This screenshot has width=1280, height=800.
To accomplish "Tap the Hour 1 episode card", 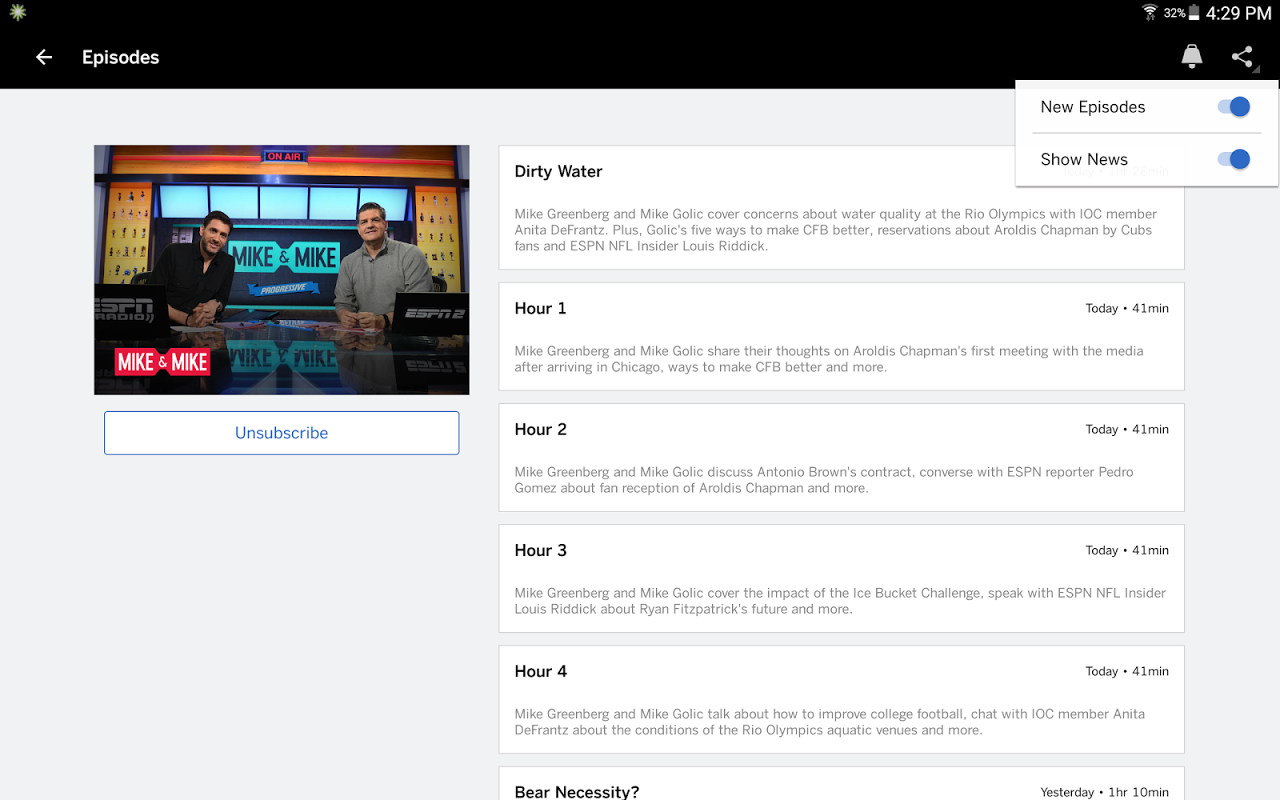I will [x=840, y=336].
